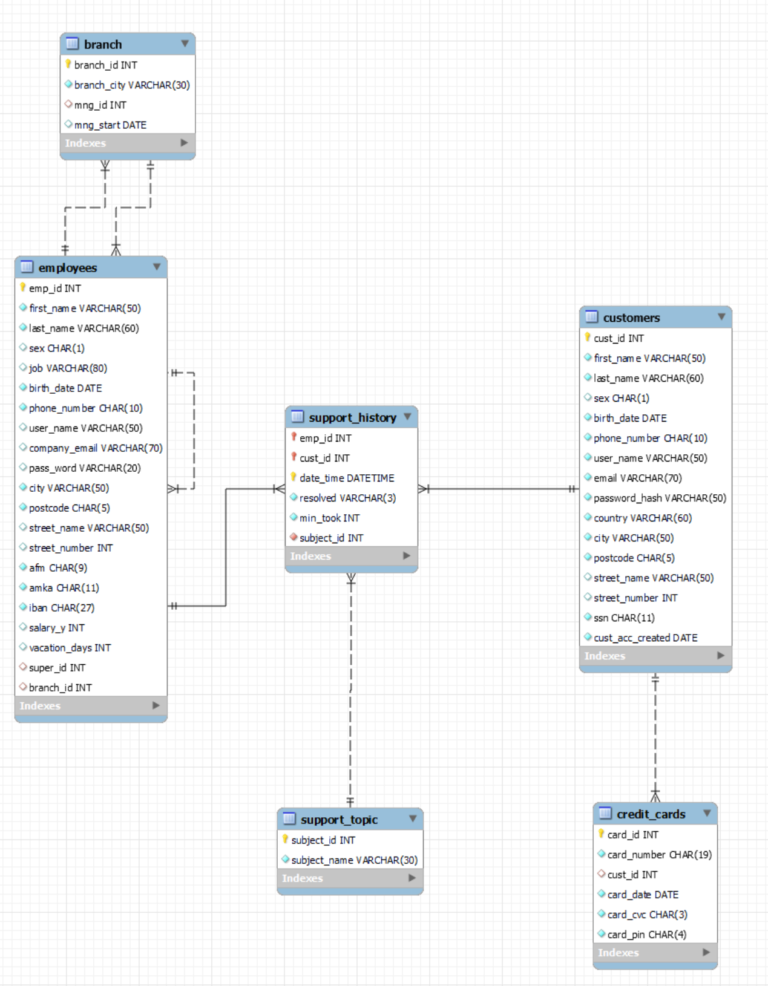Collapse the customers table with header arrow
768x986 pixels.
(721, 316)
